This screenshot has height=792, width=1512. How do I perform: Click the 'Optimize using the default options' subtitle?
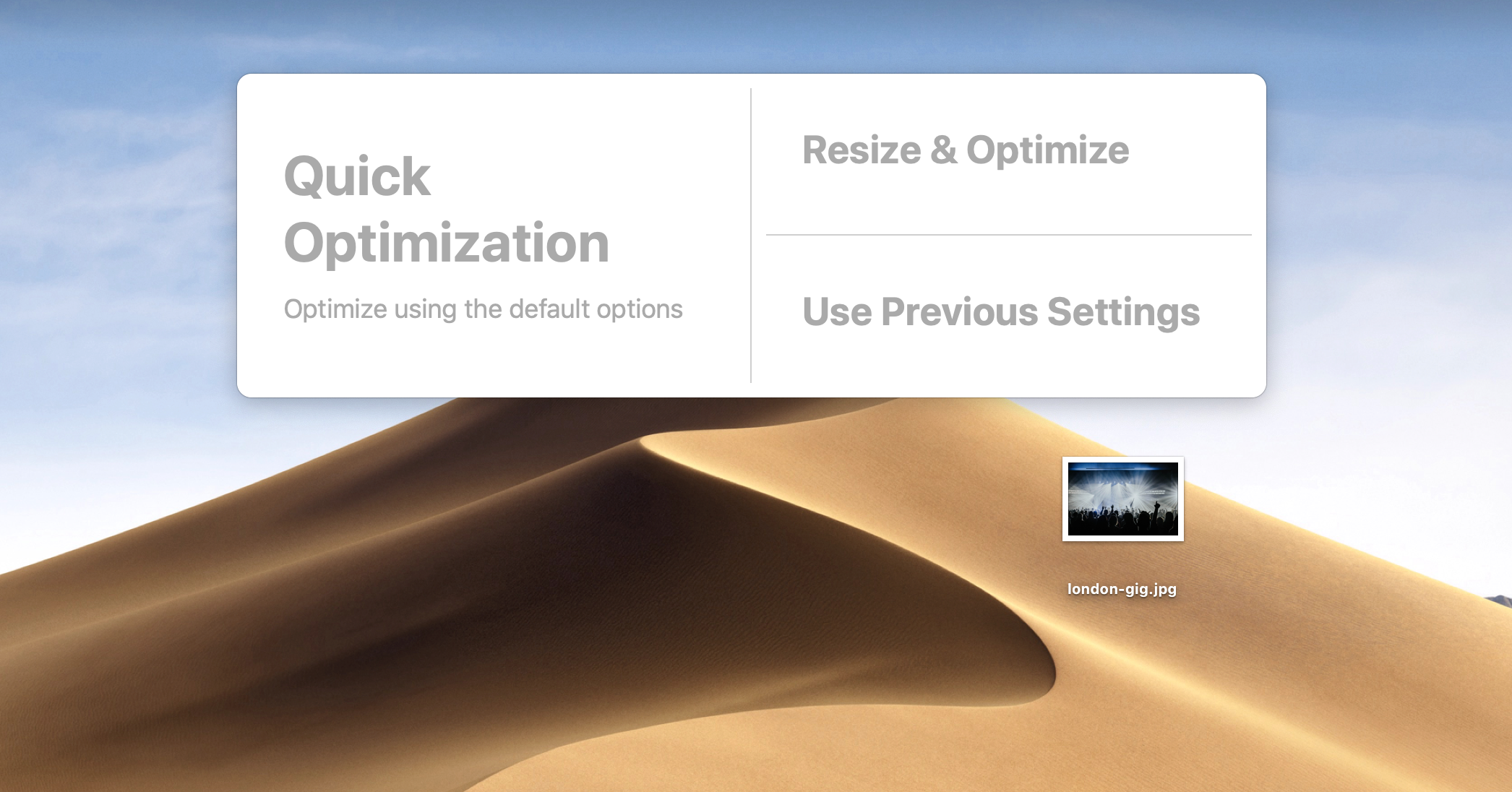click(483, 309)
